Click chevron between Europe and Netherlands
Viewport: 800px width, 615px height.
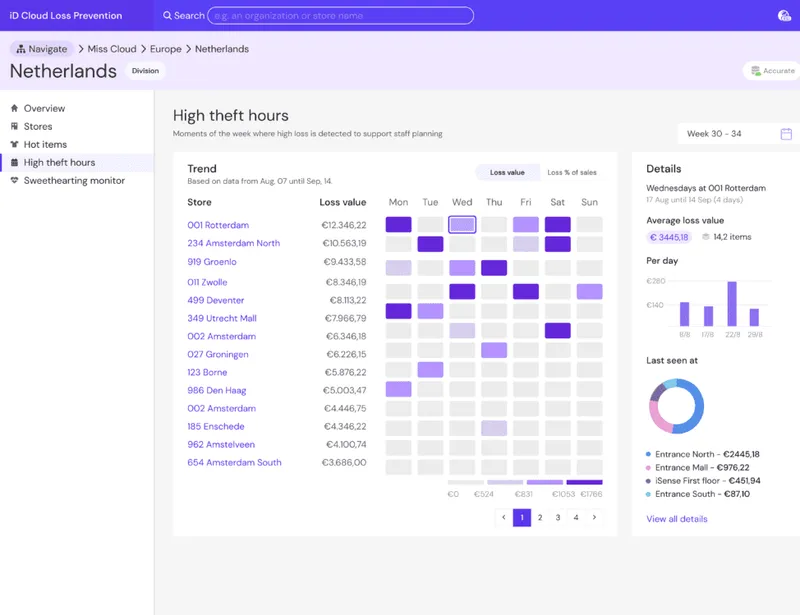(188, 49)
